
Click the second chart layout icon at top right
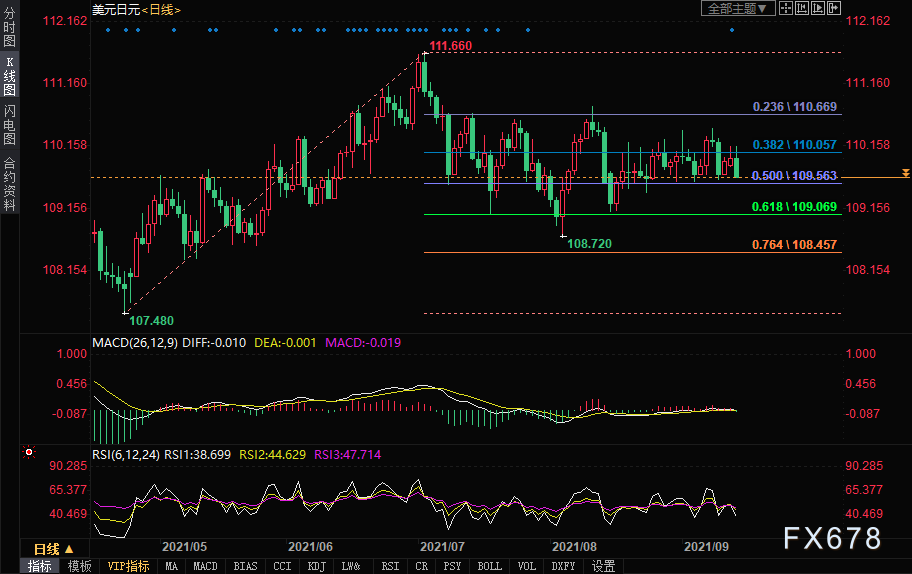[801, 8]
